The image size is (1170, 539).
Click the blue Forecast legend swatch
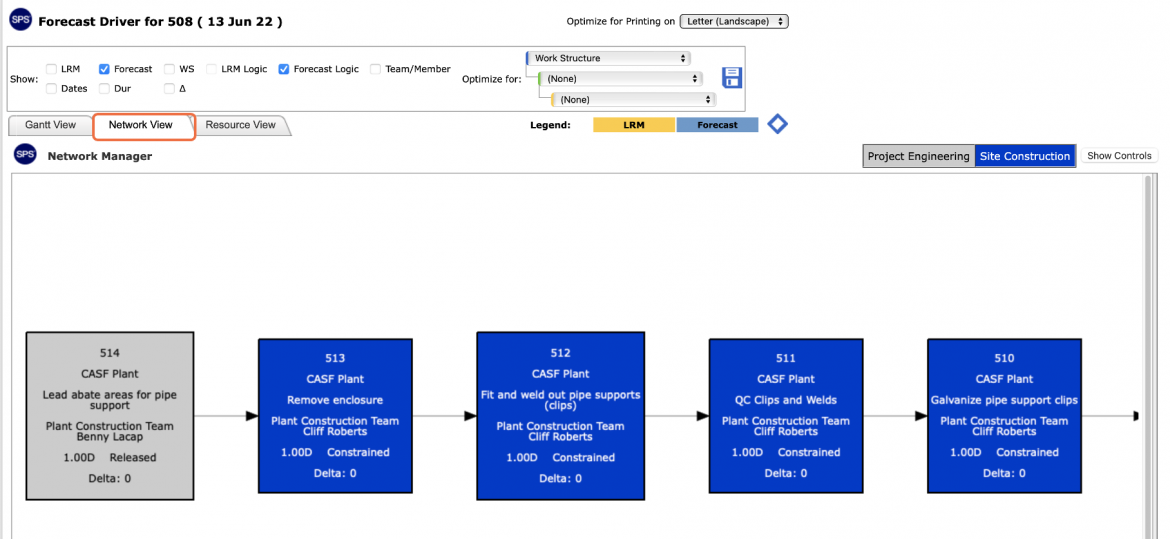(717, 125)
